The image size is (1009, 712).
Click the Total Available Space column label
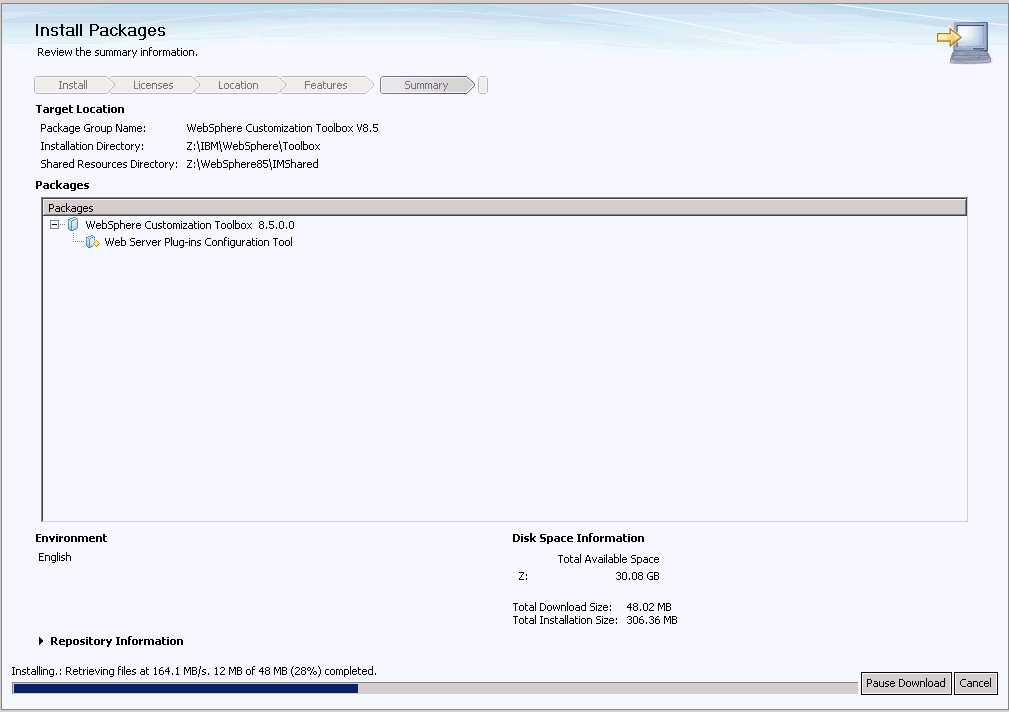pos(608,559)
